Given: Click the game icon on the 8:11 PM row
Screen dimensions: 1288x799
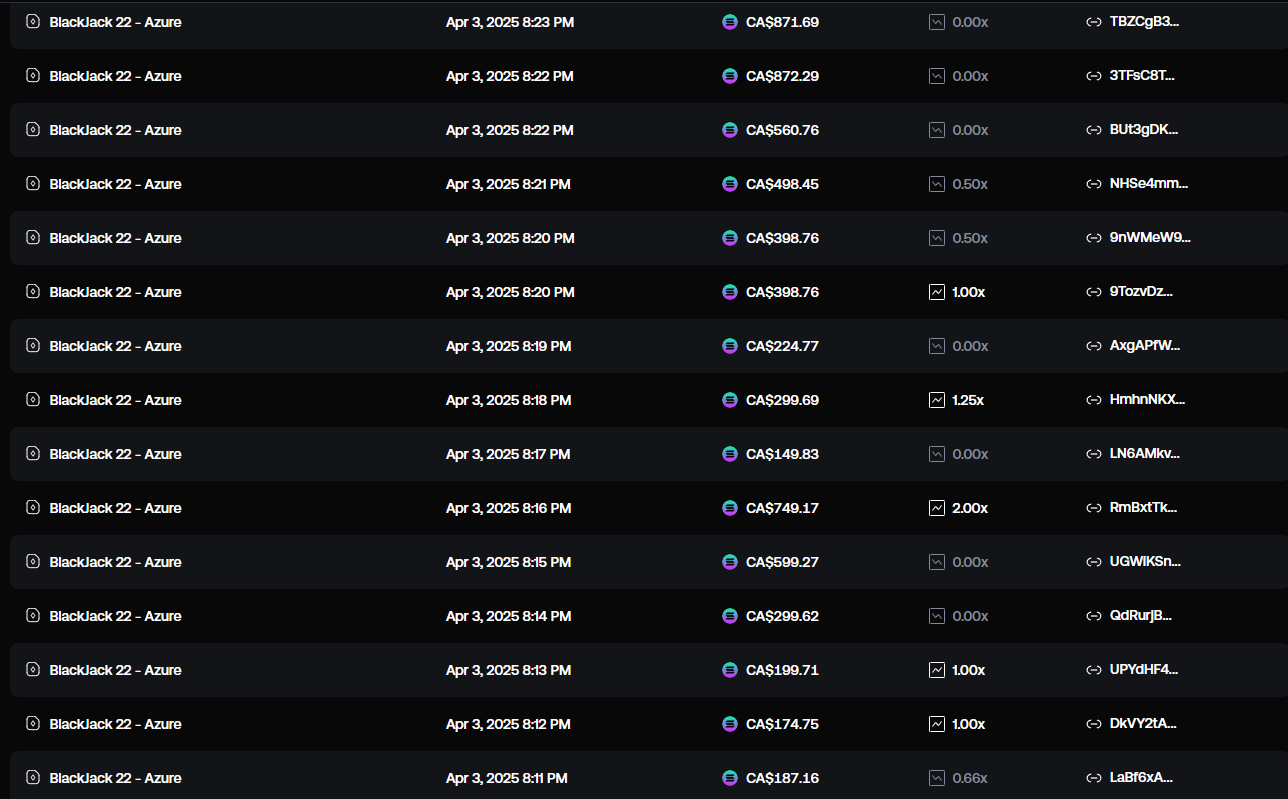Looking at the screenshot, I should [x=32, y=778].
